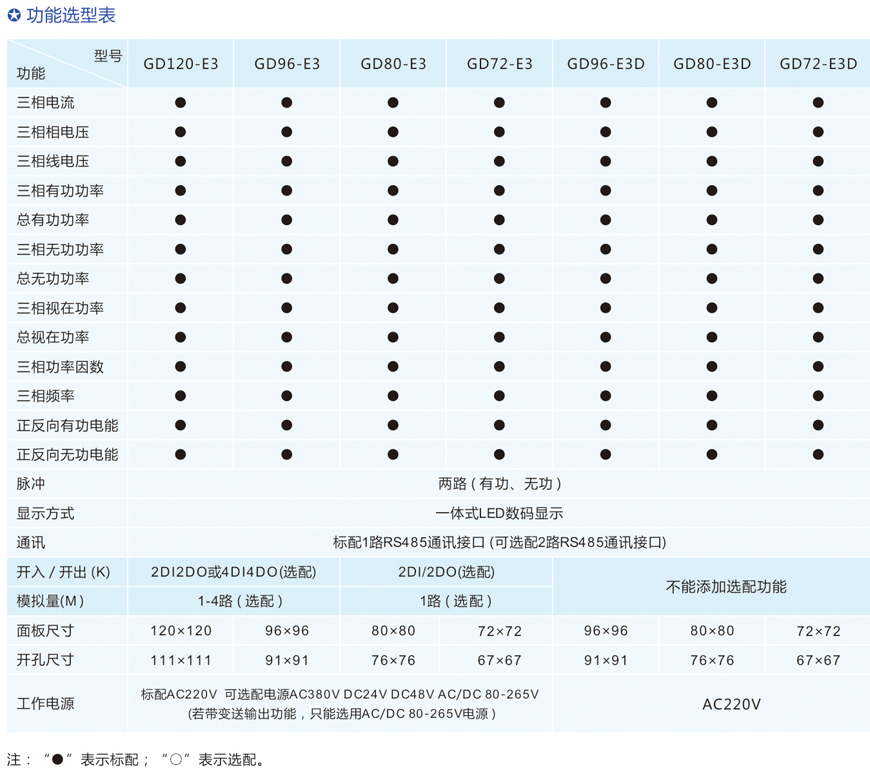The height and width of the screenshot is (774, 870).
Task: Select the 三相无功功率 row label
Action: point(60,249)
